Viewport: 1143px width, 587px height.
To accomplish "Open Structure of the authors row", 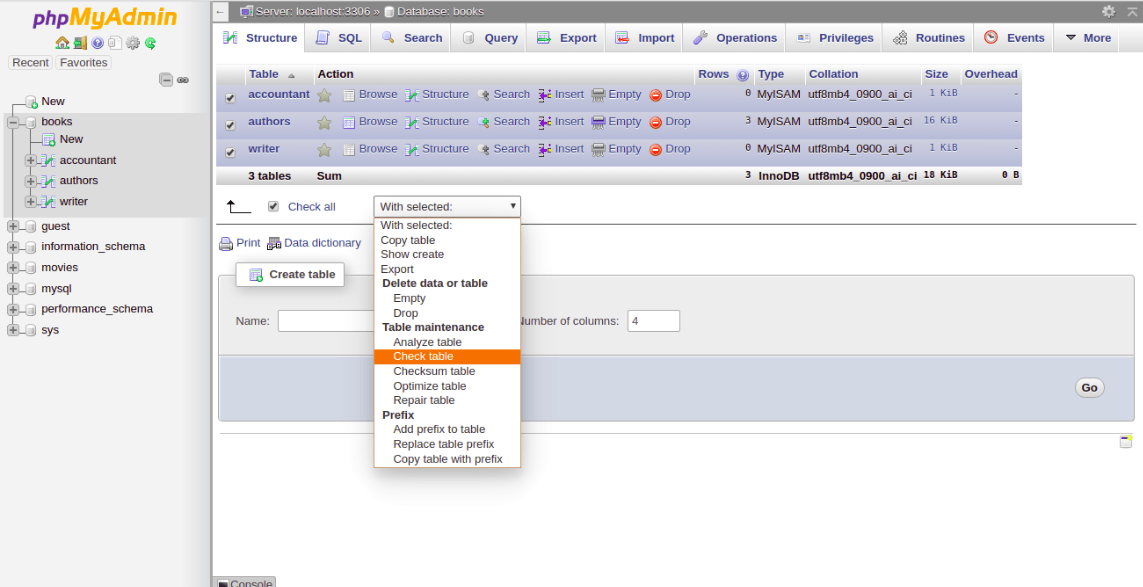I will point(437,121).
